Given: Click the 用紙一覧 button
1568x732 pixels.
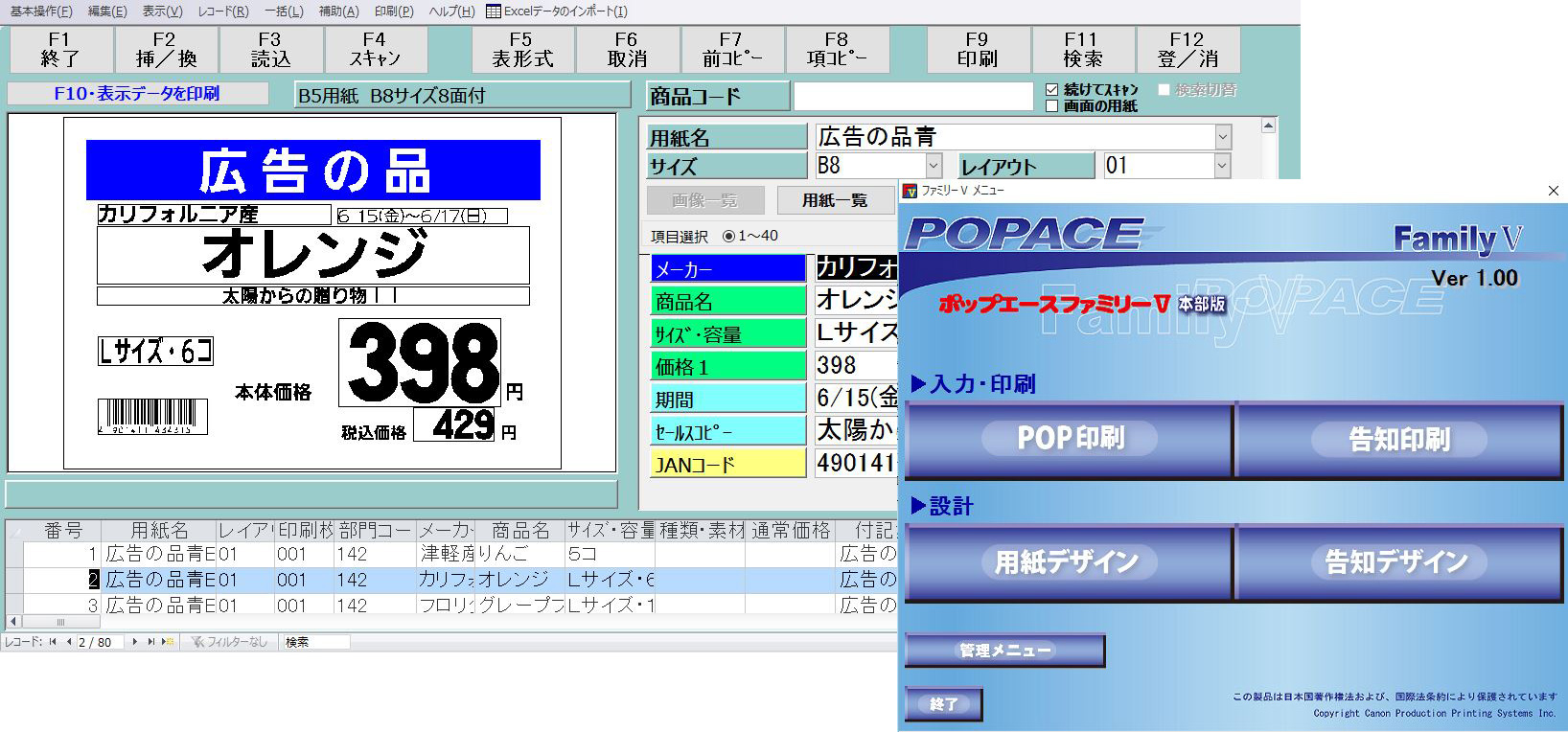Looking at the screenshot, I should click(x=834, y=200).
